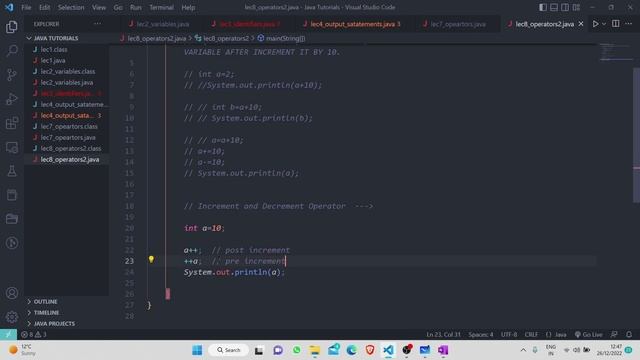The height and width of the screenshot is (360, 640).
Task: Open the Testing flask view
Action: pyautogui.click(x=12, y=171)
